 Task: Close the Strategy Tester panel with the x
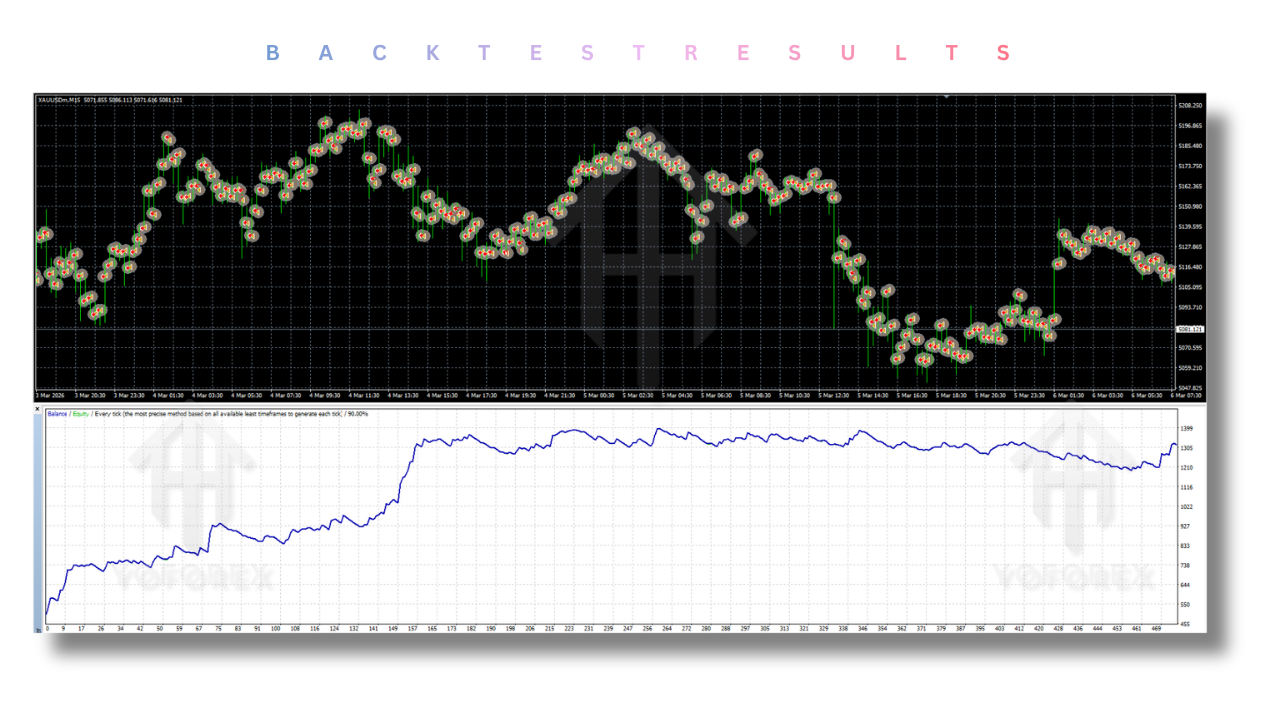38,408
